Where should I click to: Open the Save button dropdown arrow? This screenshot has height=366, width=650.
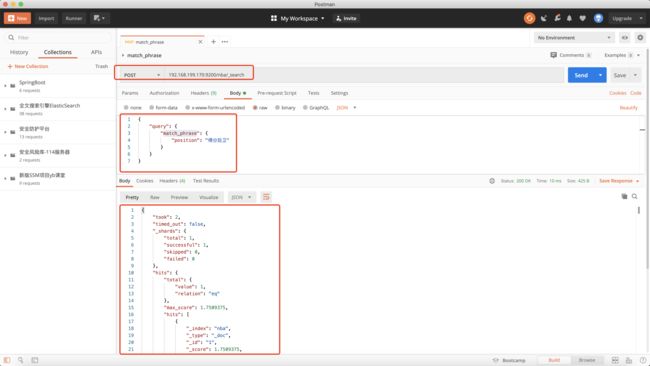pos(635,75)
